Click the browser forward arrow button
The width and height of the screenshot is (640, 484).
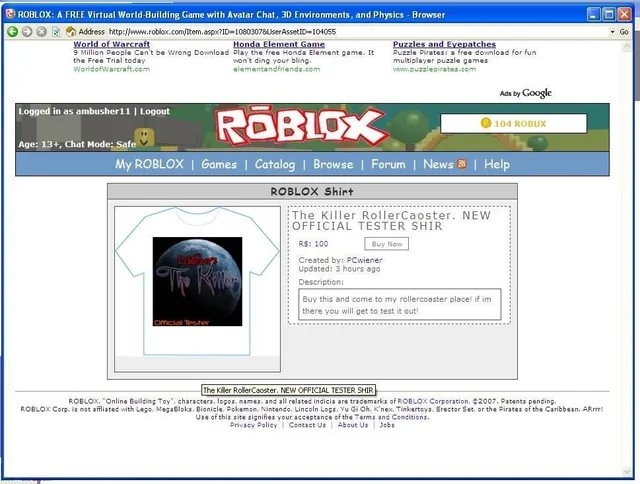click(x=27, y=31)
